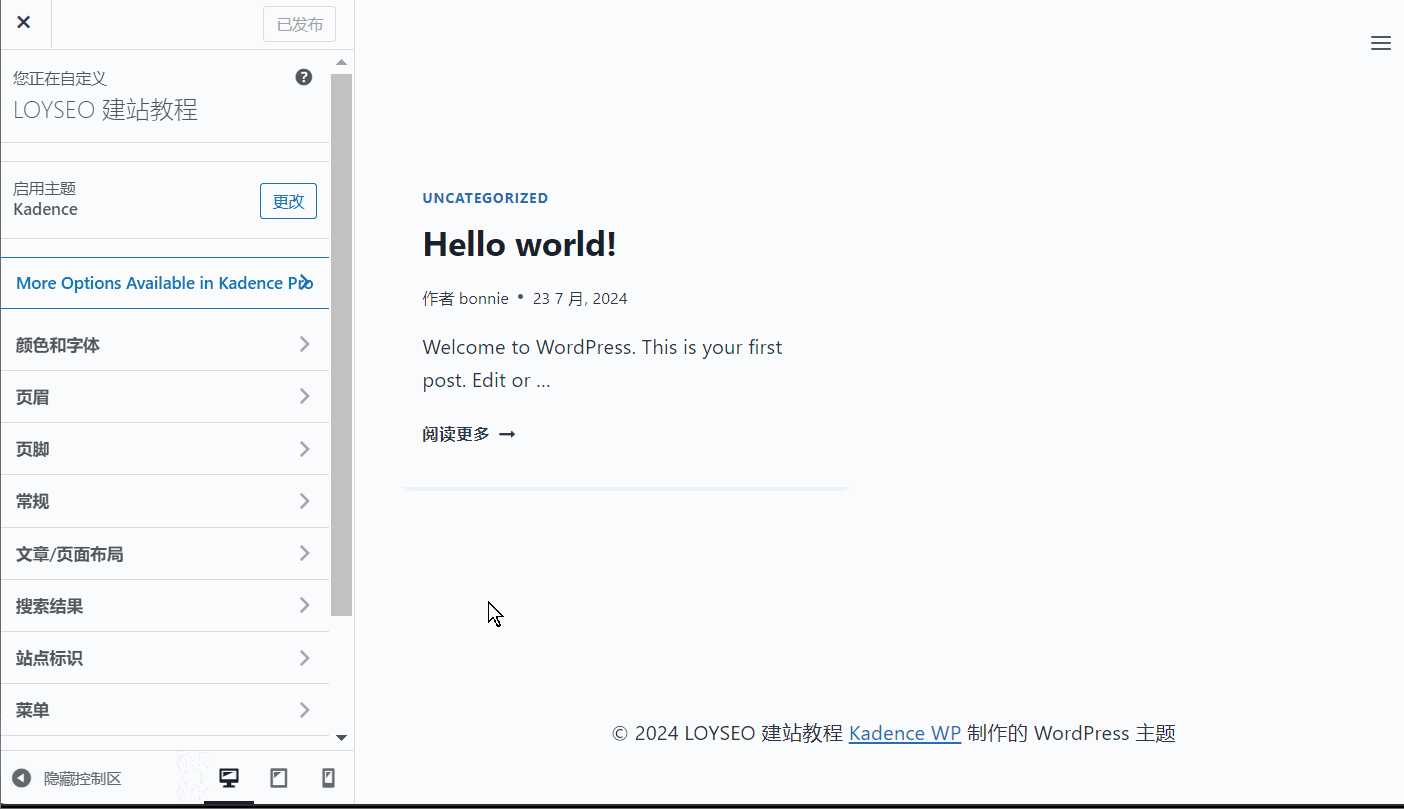Open the Kadence WP footer link

[x=905, y=733]
